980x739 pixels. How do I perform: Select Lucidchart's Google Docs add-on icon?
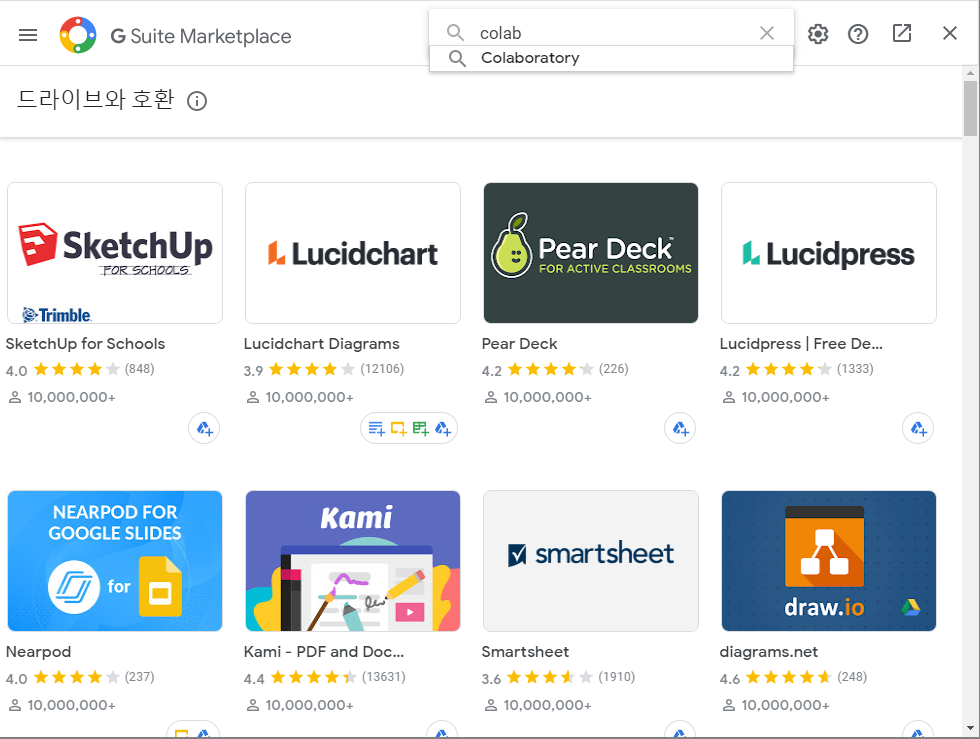[x=376, y=427]
